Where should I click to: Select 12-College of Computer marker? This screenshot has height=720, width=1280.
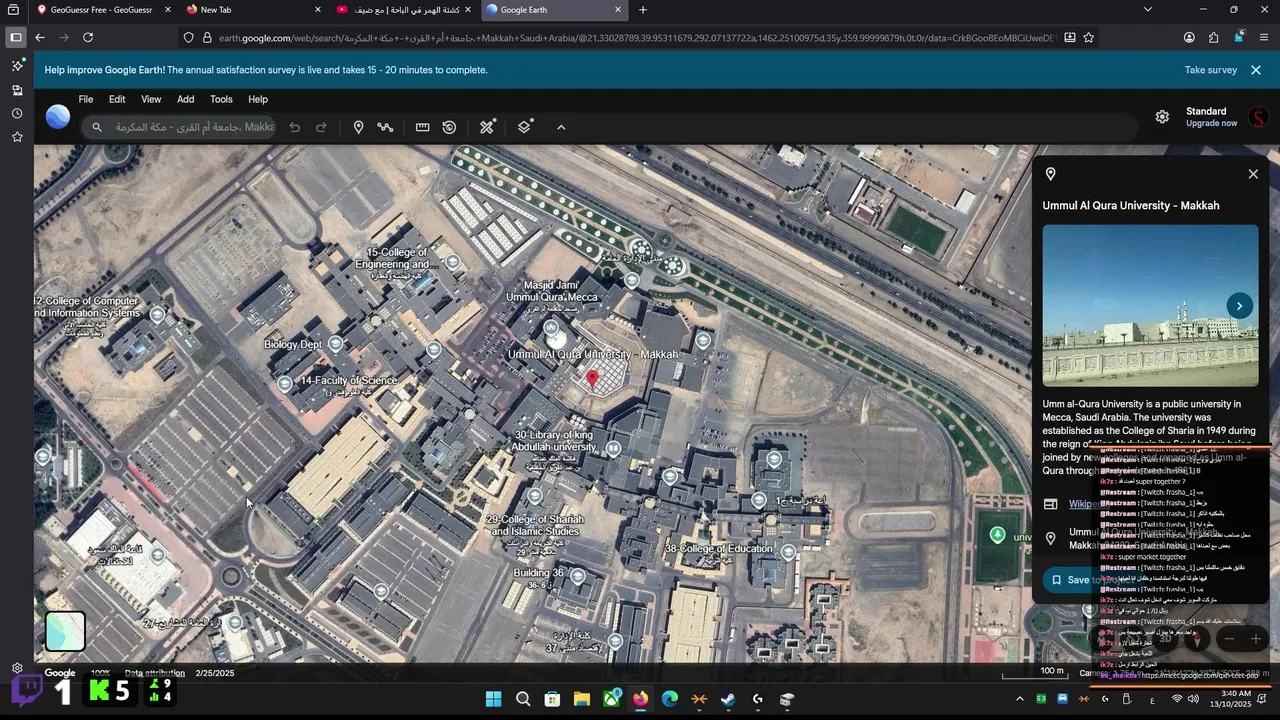point(157,314)
